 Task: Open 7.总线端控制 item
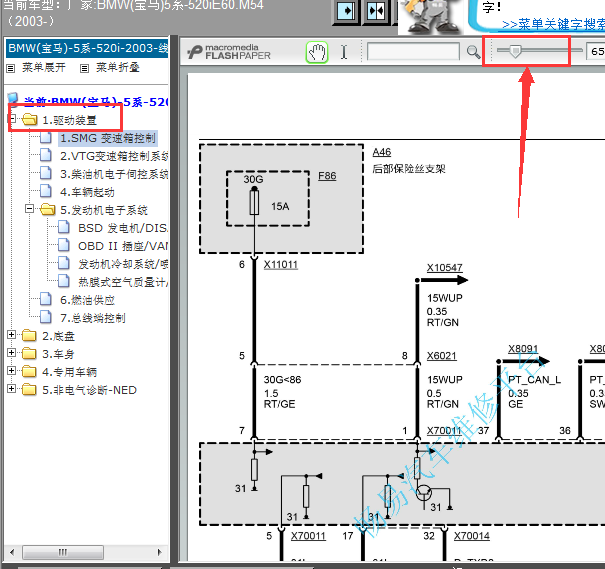[x=93, y=318]
